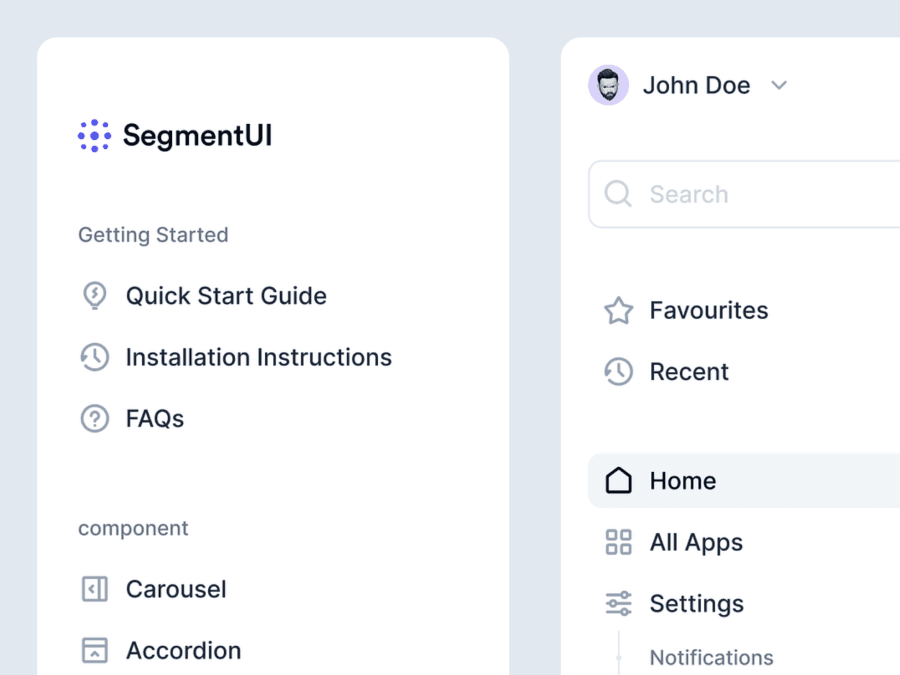Type in the Search input field

pyautogui.click(x=770, y=194)
